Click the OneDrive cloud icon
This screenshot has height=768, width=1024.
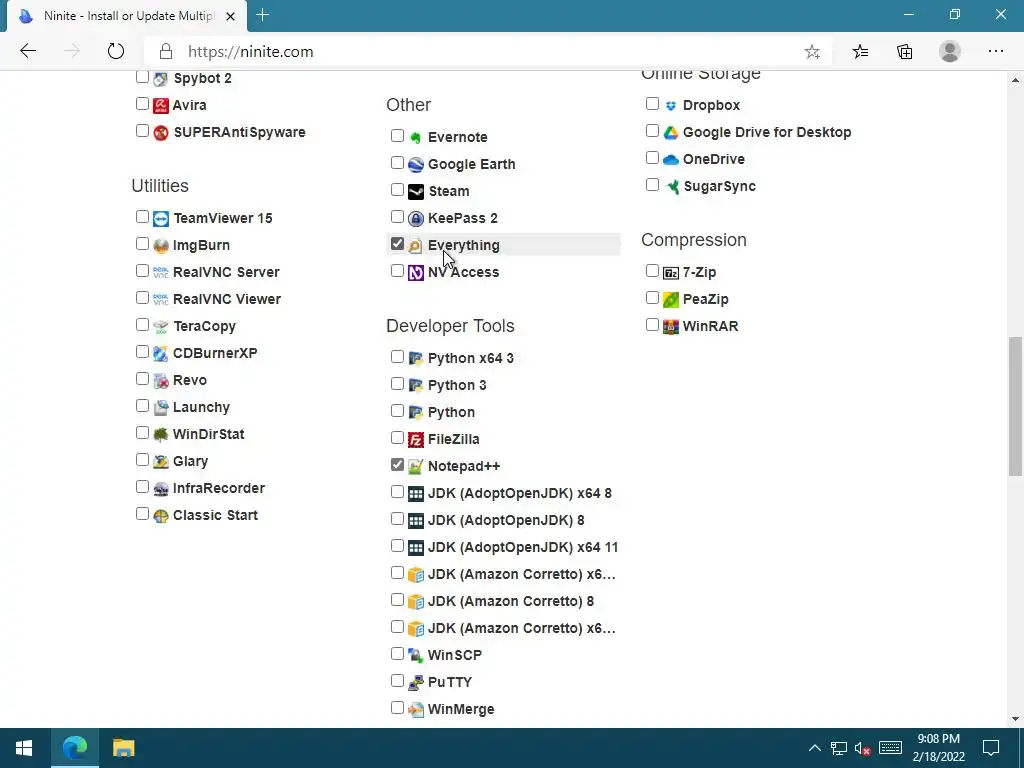(x=671, y=159)
